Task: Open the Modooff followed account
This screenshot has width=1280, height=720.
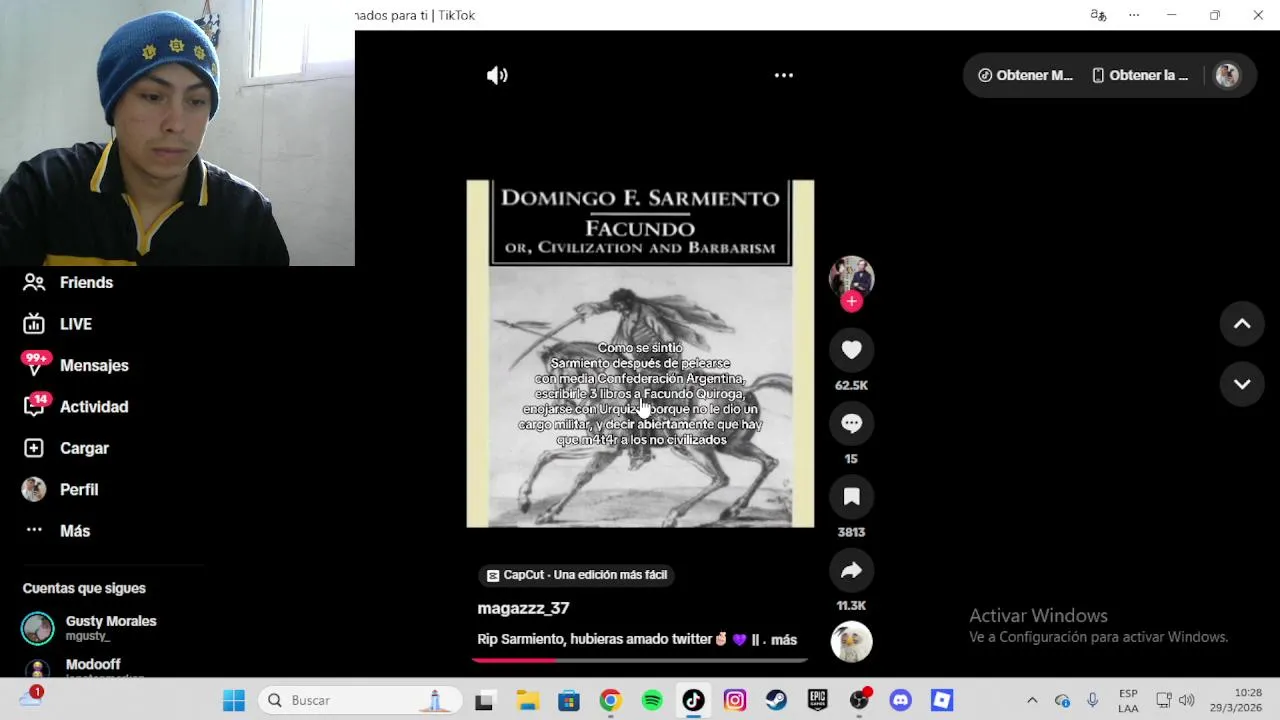Action: (84, 668)
